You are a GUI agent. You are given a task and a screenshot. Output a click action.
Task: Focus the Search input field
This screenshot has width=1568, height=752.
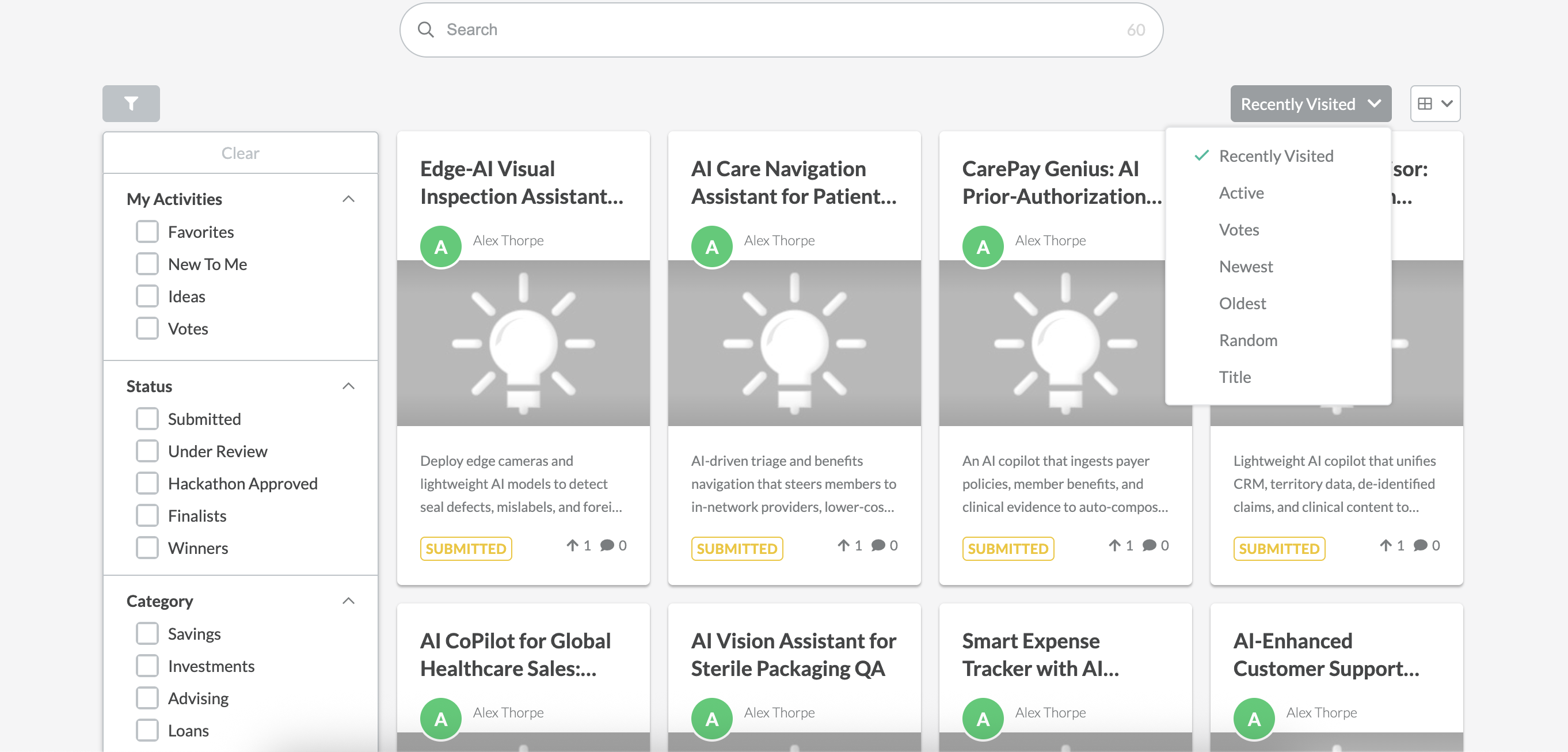point(781,30)
